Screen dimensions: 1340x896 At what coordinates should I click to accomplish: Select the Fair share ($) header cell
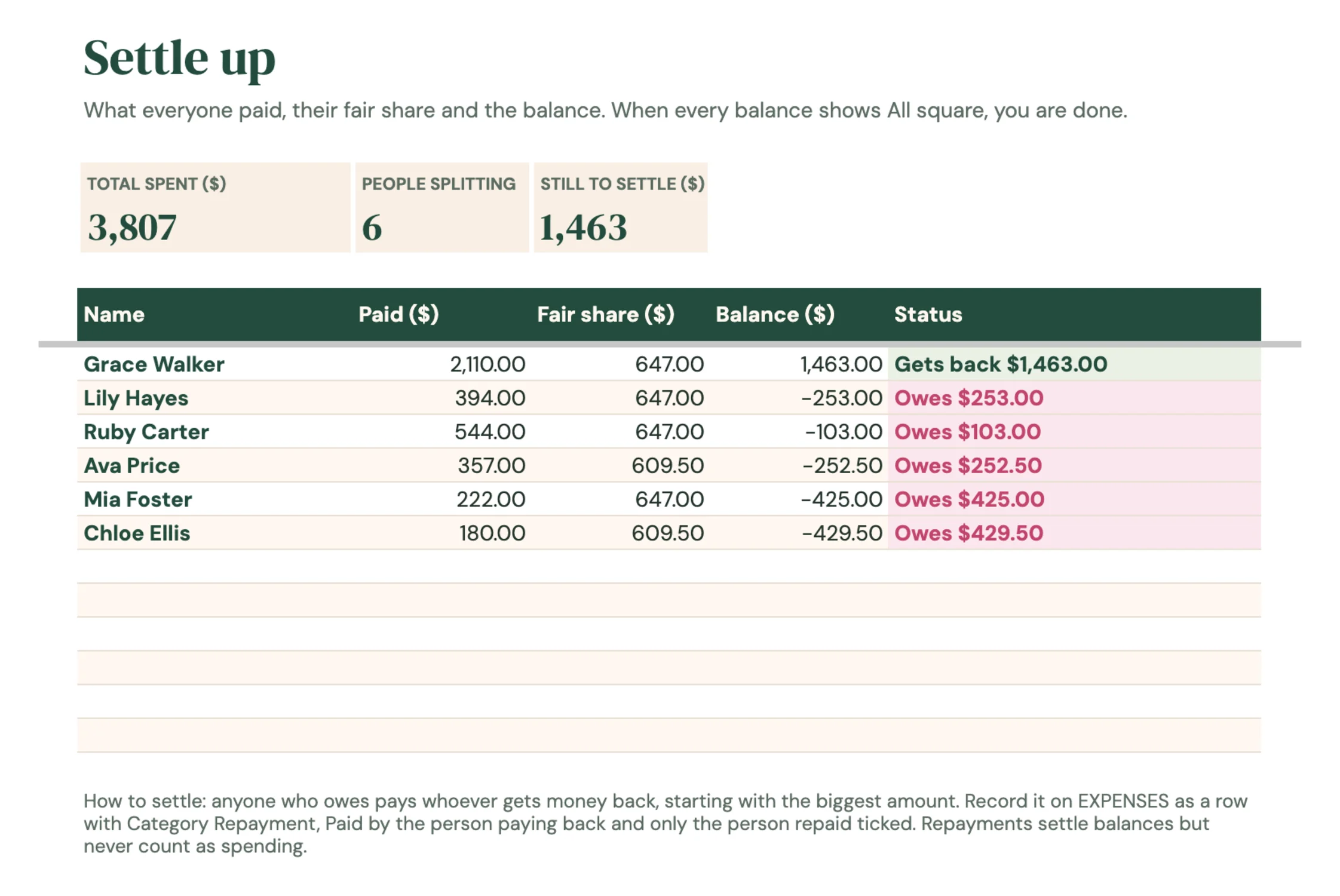[605, 314]
